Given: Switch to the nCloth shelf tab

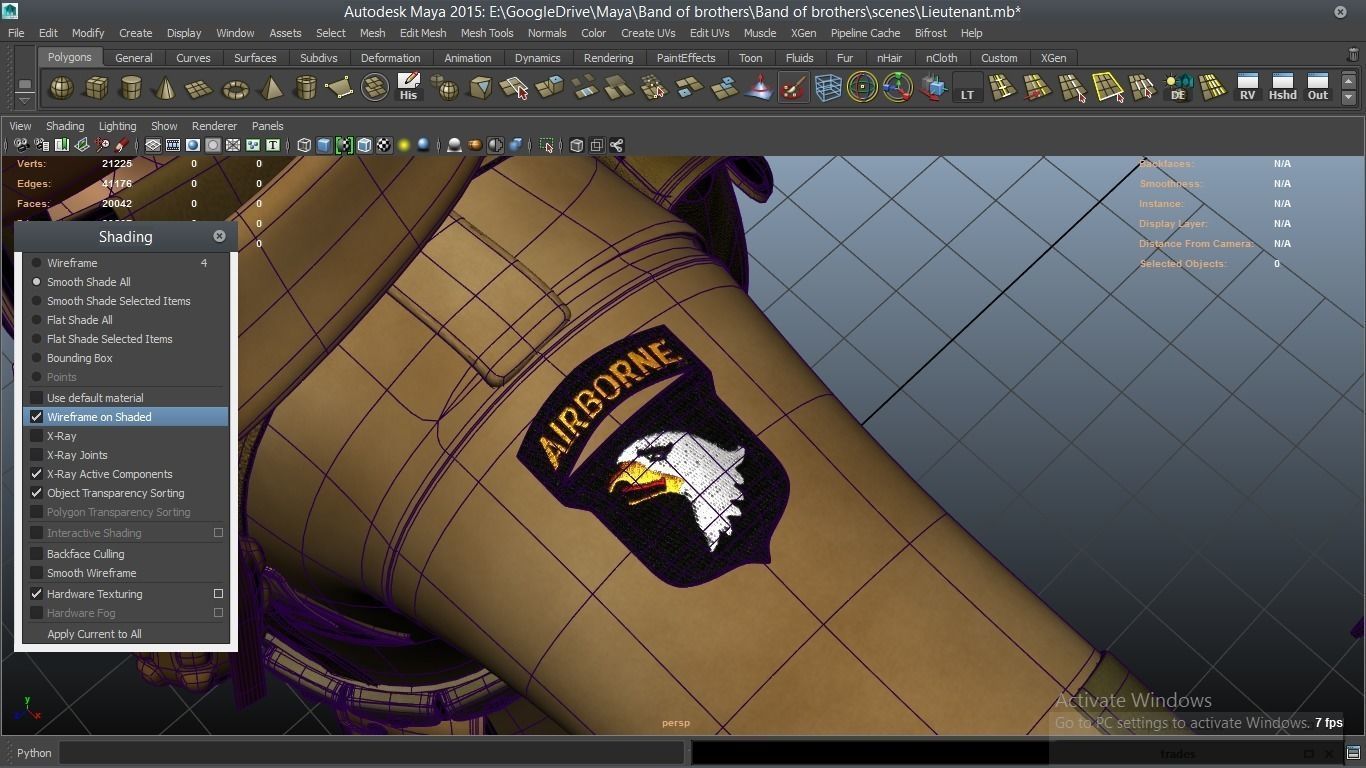Looking at the screenshot, I should pyautogui.click(x=941, y=58).
